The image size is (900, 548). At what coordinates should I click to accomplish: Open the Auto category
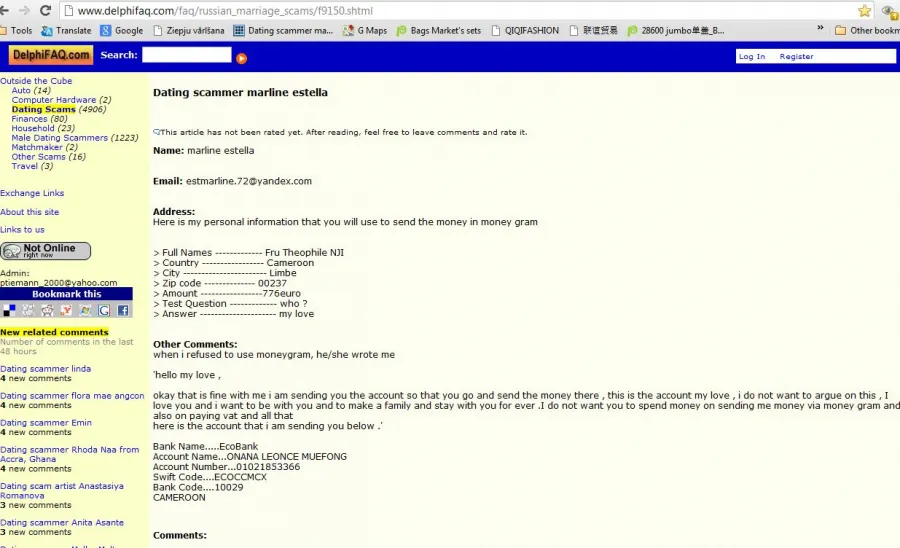tap(21, 90)
